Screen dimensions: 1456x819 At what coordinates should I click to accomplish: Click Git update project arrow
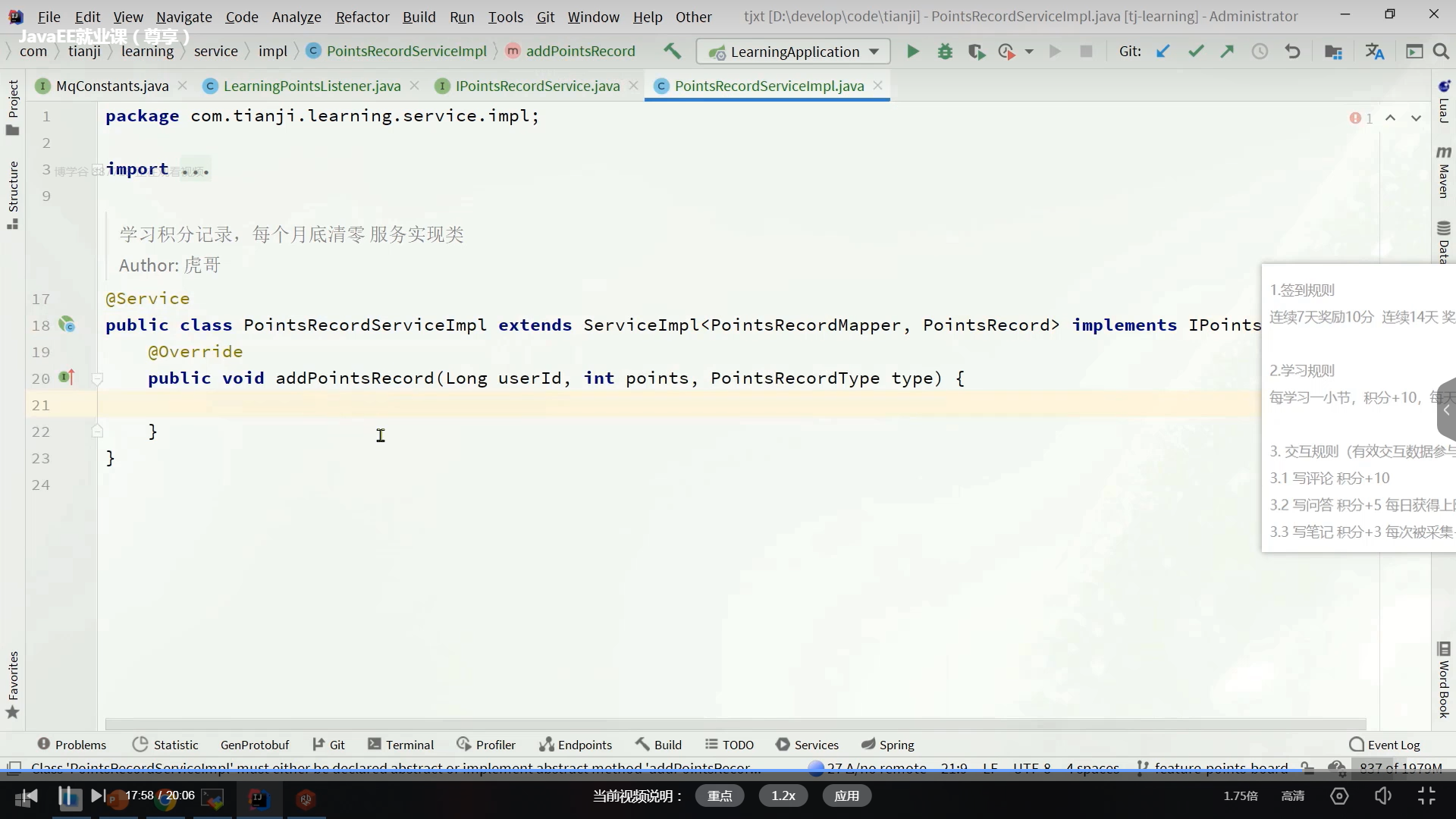click(1163, 52)
